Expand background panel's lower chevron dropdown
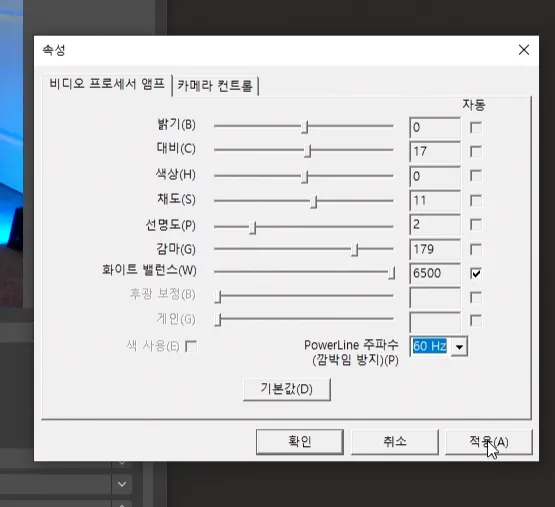This screenshot has height=507, width=555. click(x=122, y=484)
